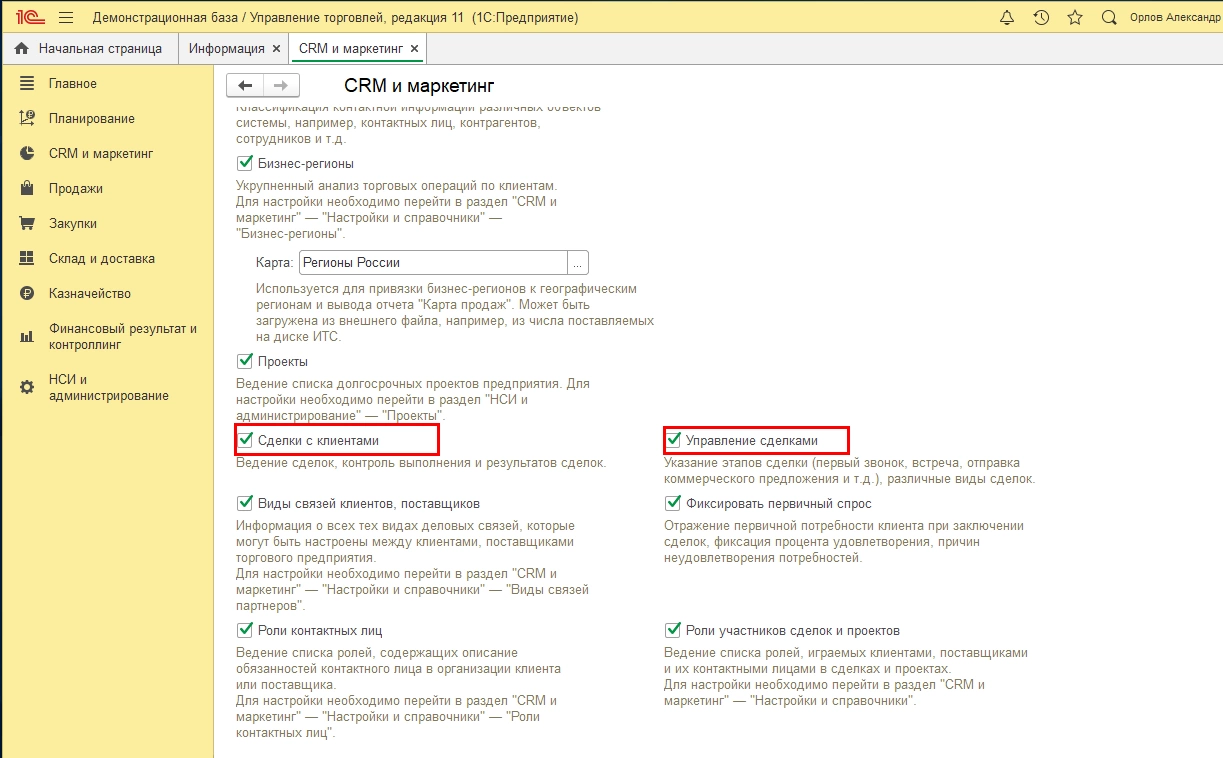
Task: Click the user name Орлов Александр
Action: 1175,18
